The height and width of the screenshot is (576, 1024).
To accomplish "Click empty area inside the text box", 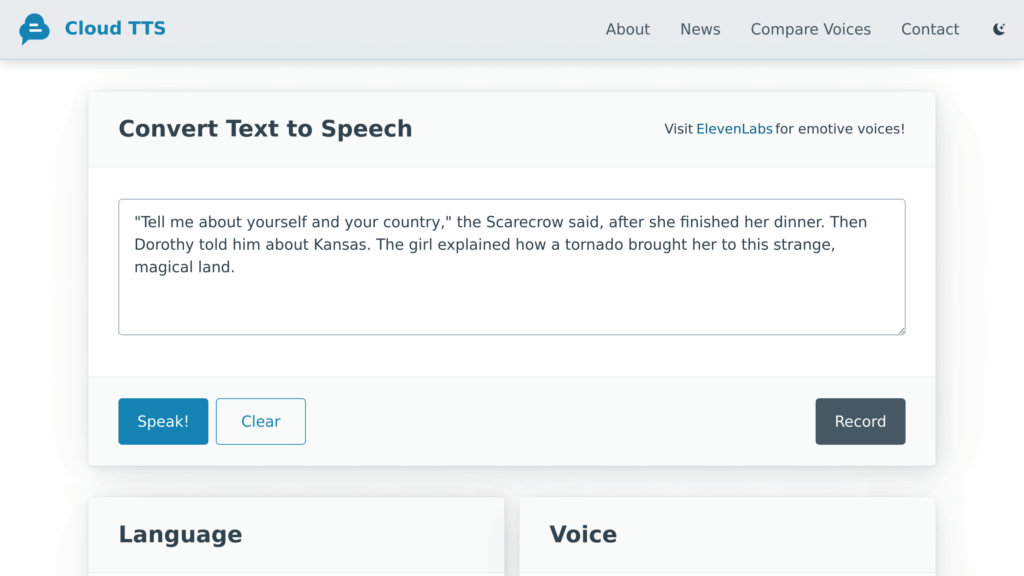I will [x=511, y=306].
